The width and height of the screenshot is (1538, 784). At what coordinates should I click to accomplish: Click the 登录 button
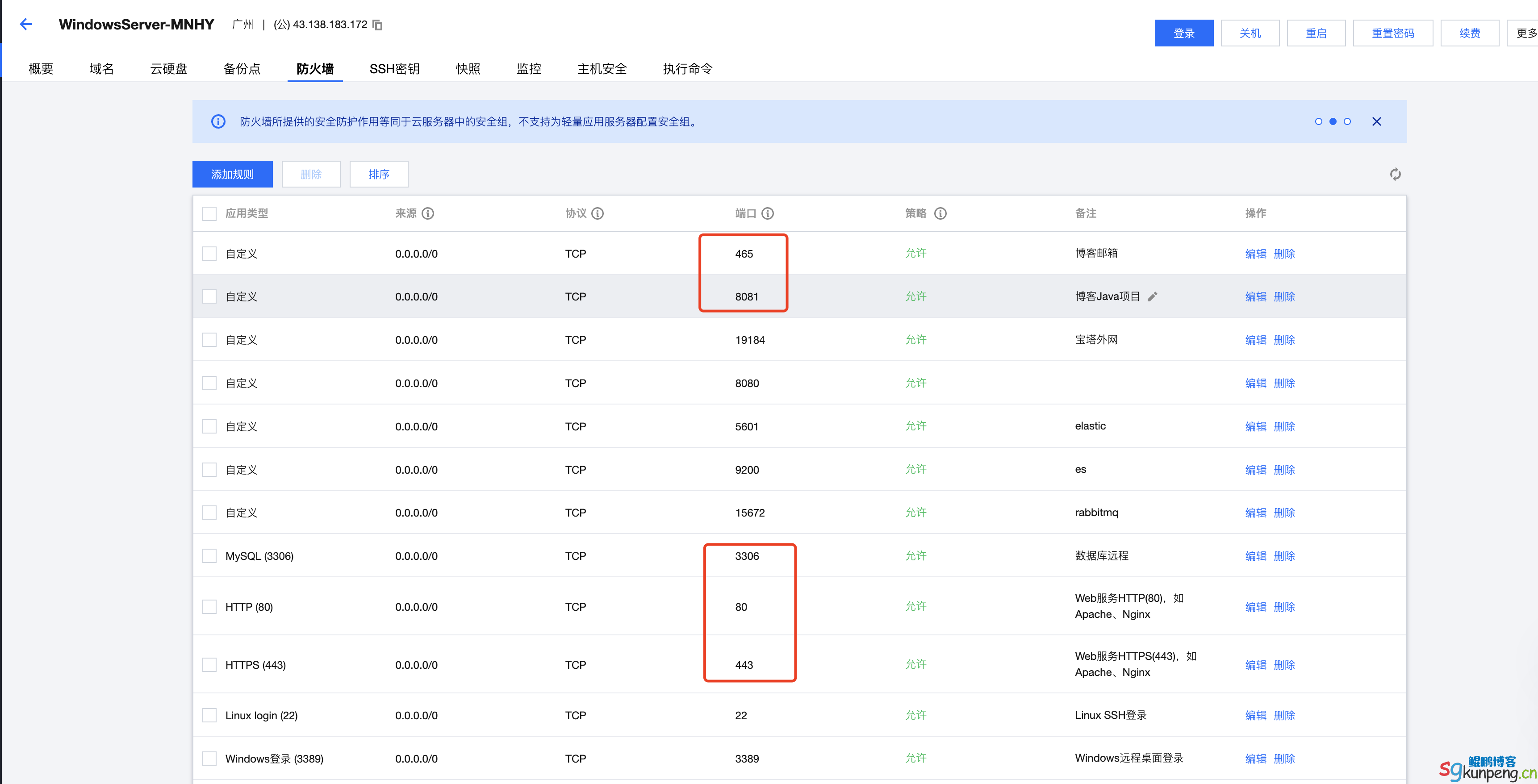click(x=1183, y=33)
